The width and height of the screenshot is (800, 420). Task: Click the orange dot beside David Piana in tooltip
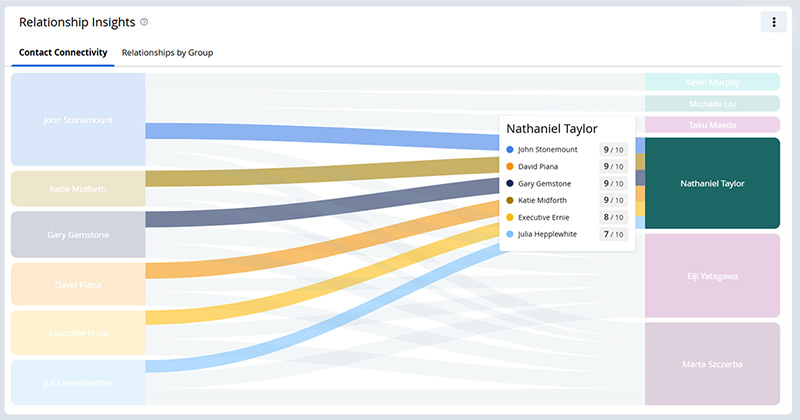[510, 166]
